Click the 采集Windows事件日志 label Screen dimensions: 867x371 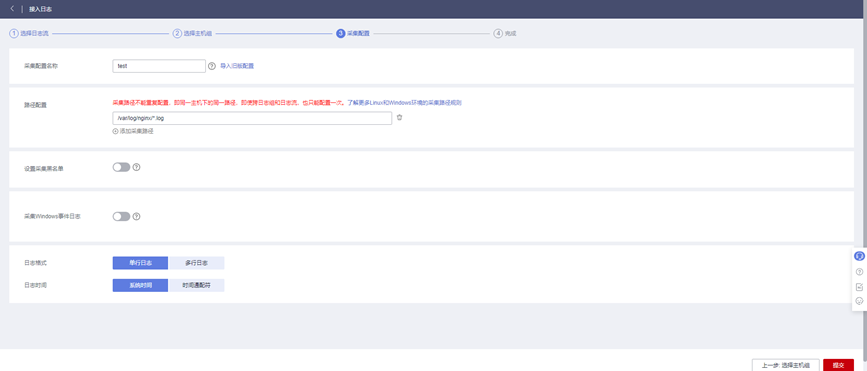tap(53, 217)
